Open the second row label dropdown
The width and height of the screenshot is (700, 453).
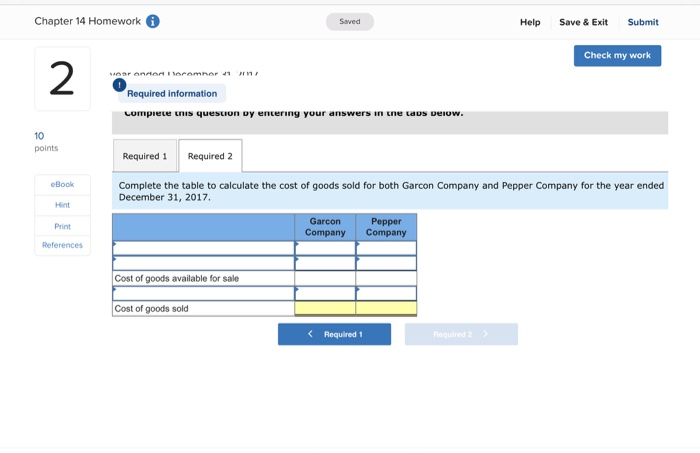pyautogui.click(x=203, y=263)
